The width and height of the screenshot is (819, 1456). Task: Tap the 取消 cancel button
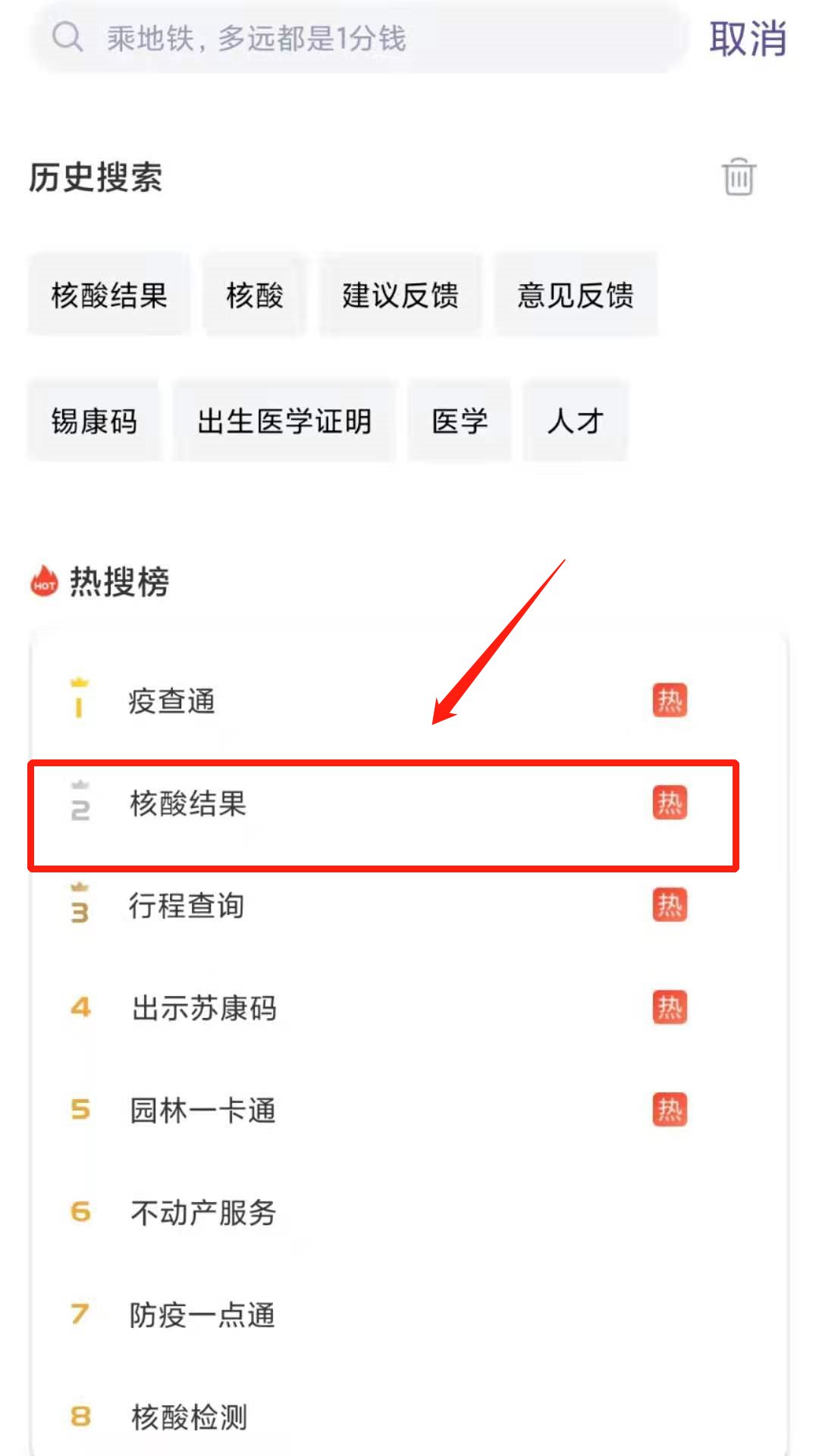(747, 39)
